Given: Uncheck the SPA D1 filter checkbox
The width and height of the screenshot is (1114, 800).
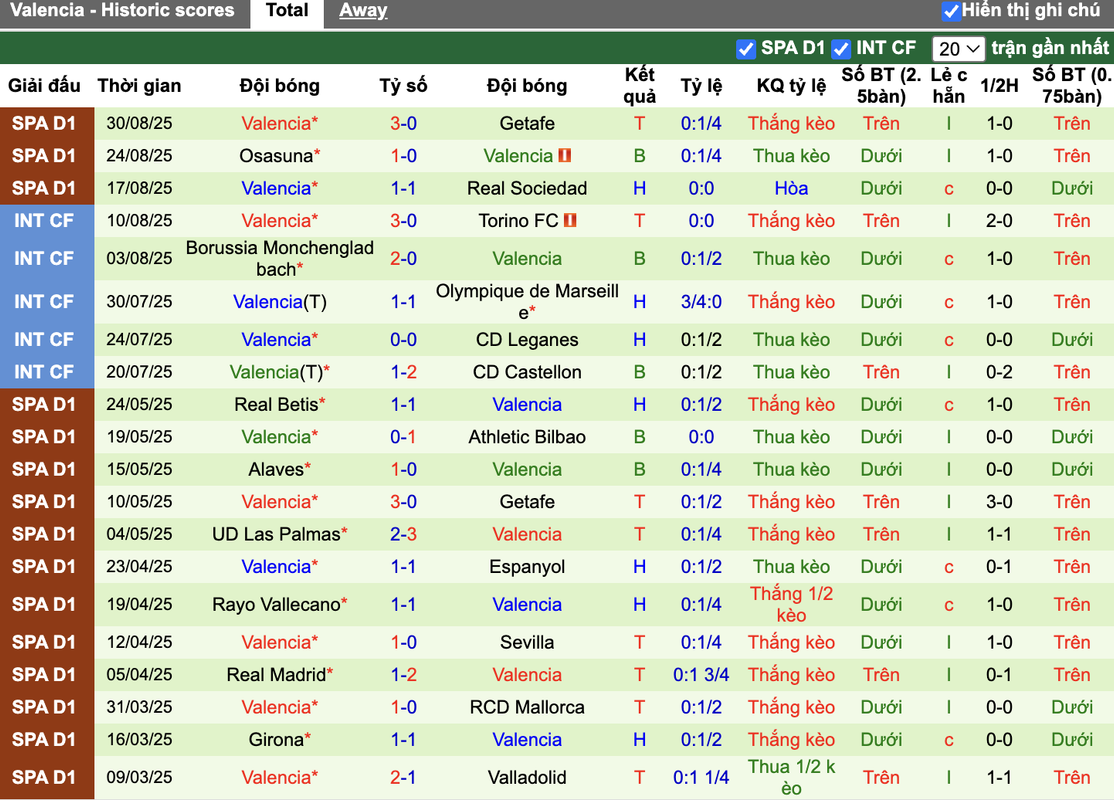Looking at the screenshot, I should [746, 49].
